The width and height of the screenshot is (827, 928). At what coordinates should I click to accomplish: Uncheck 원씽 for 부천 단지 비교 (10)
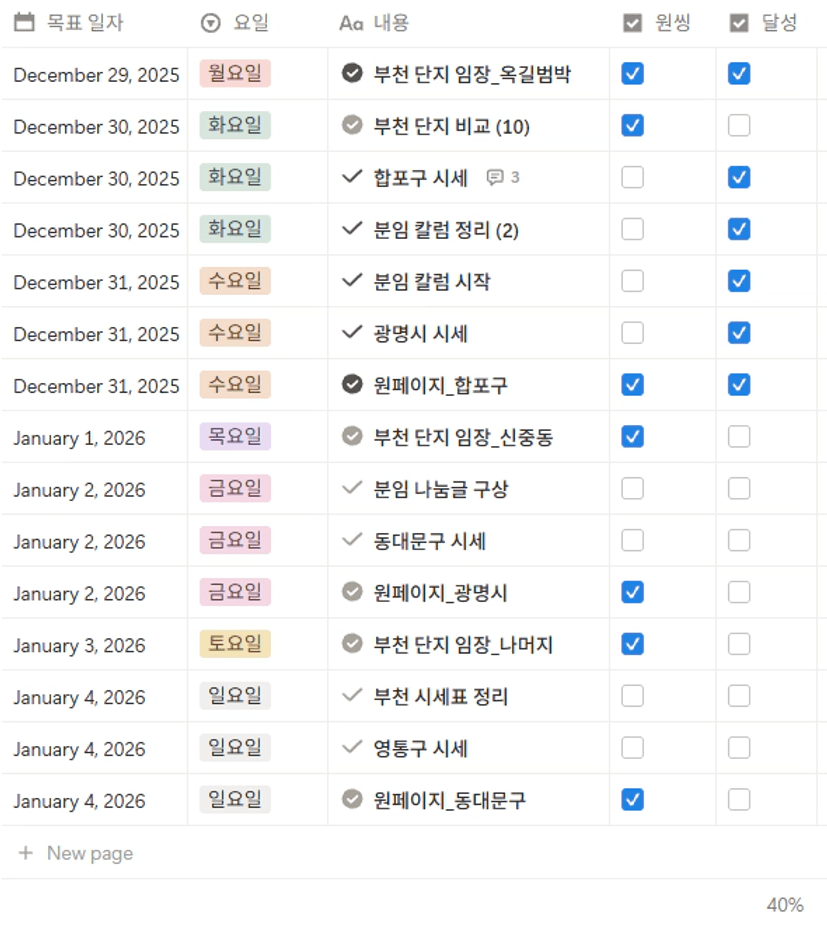(632, 125)
